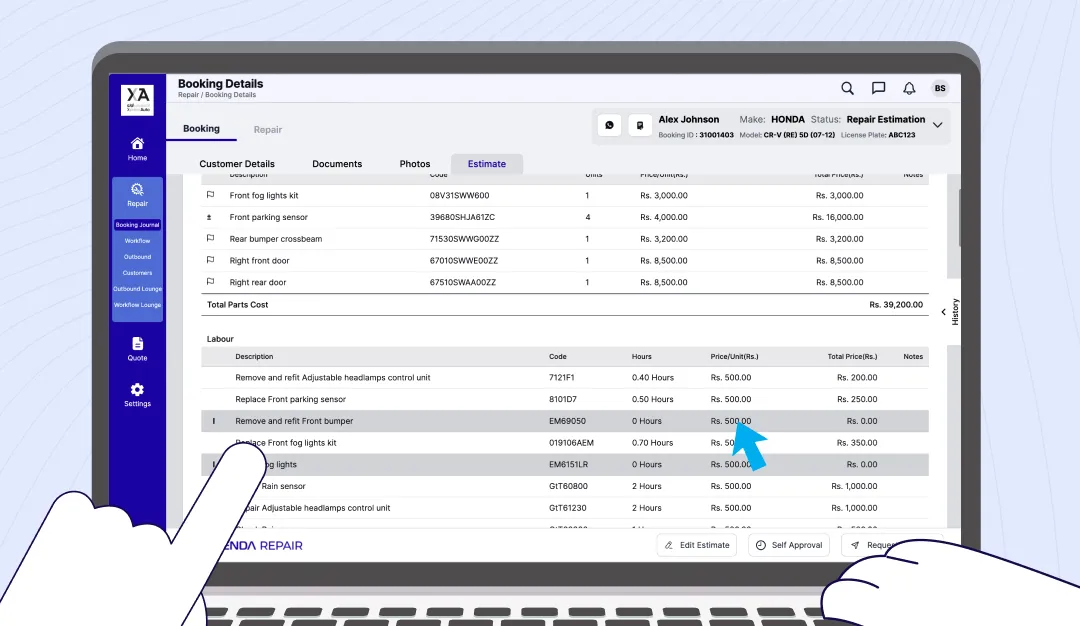Select labour code 7121F1
Viewport: 1080px width, 626px height.
(561, 377)
